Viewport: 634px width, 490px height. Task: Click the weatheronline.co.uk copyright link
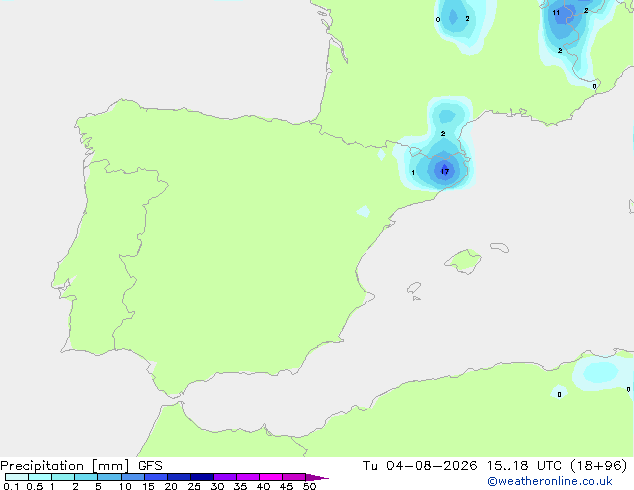[x=550, y=481]
